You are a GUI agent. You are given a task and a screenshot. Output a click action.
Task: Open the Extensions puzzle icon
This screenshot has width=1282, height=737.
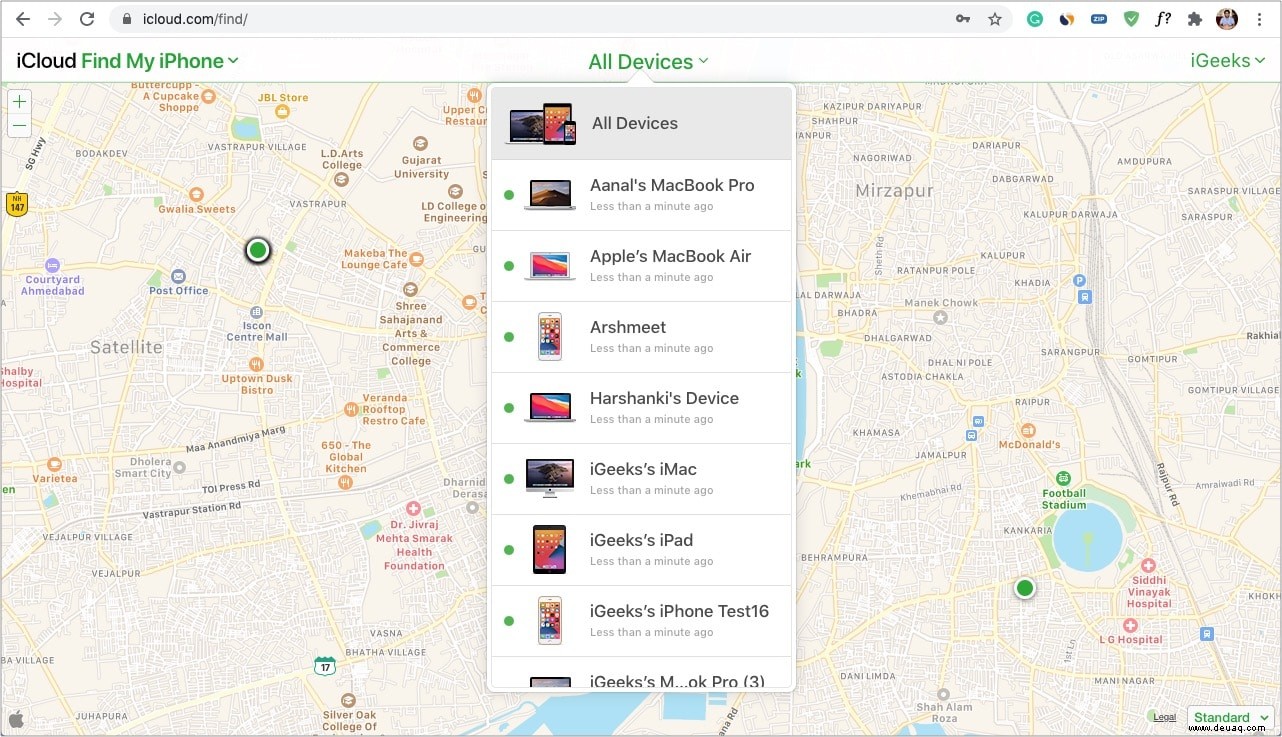point(1194,19)
